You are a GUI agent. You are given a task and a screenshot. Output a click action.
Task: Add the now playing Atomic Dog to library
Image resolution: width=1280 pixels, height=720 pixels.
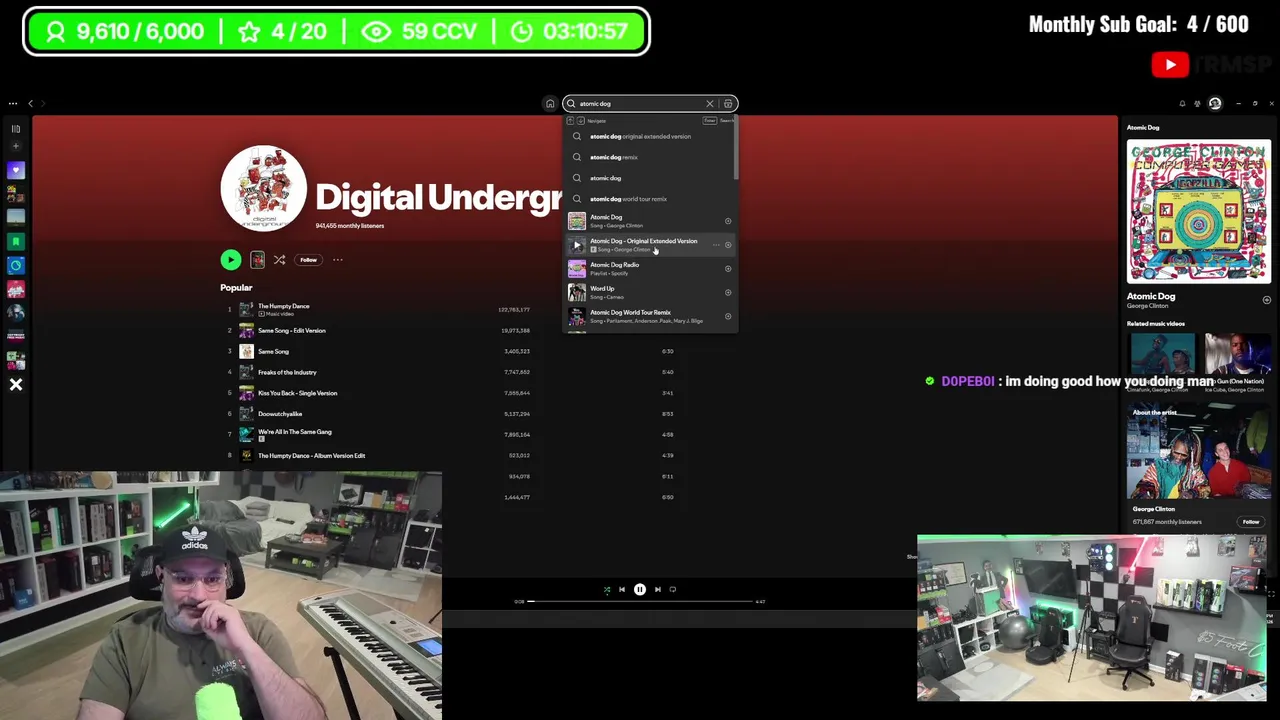(1266, 300)
